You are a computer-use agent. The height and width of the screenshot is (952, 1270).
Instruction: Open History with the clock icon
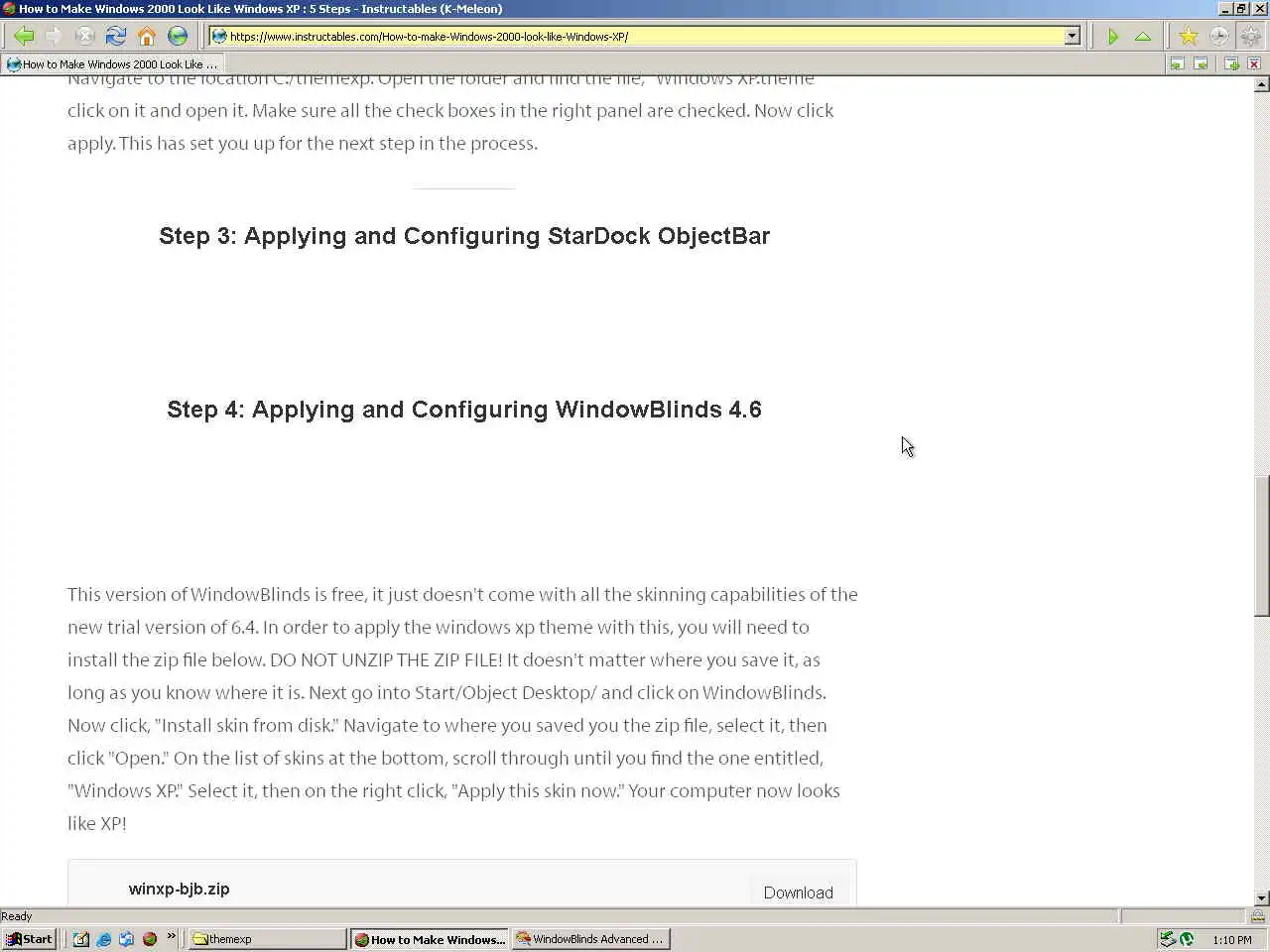(x=1219, y=37)
